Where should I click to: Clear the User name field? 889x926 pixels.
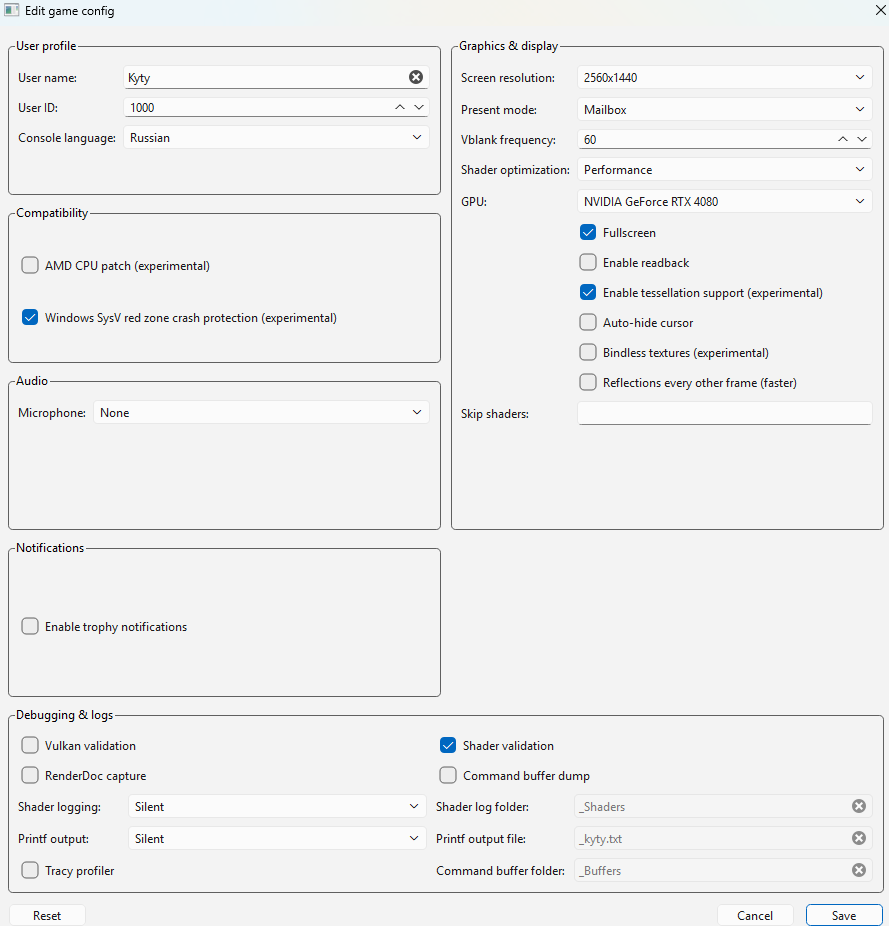416,77
